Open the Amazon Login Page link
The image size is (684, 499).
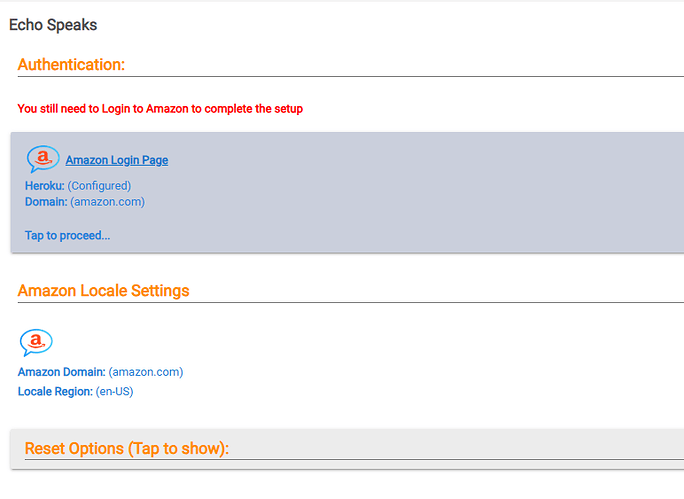(117, 160)
